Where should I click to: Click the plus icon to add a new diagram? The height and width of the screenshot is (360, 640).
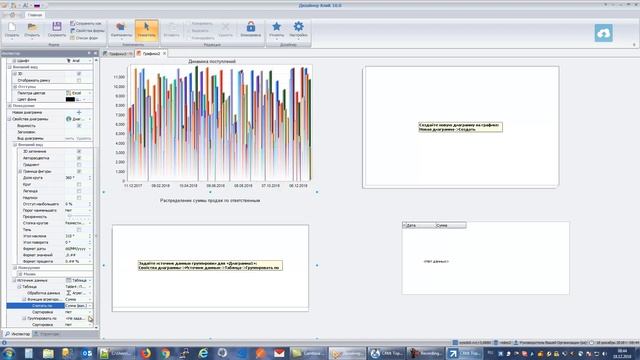[79, 112]
